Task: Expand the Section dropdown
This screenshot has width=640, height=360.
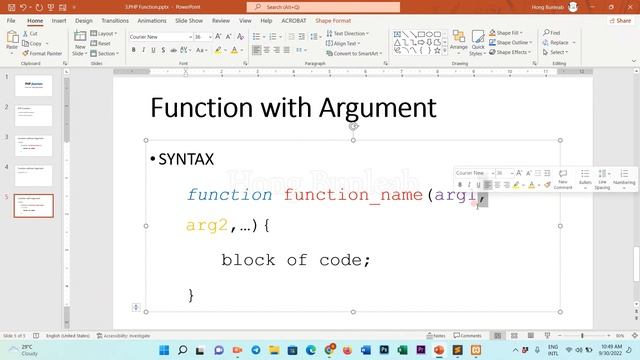Action: [104, 53]
